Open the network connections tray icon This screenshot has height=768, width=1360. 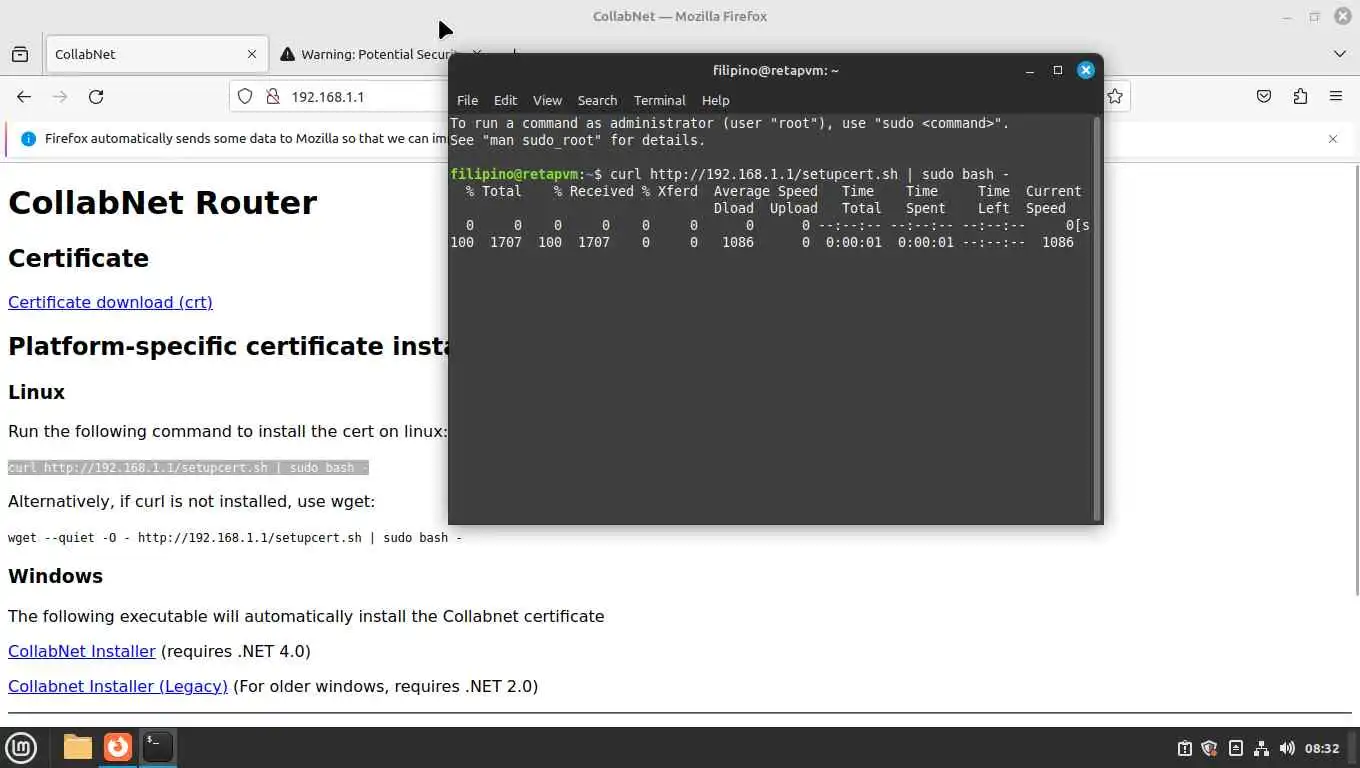tap(1261, 748)
